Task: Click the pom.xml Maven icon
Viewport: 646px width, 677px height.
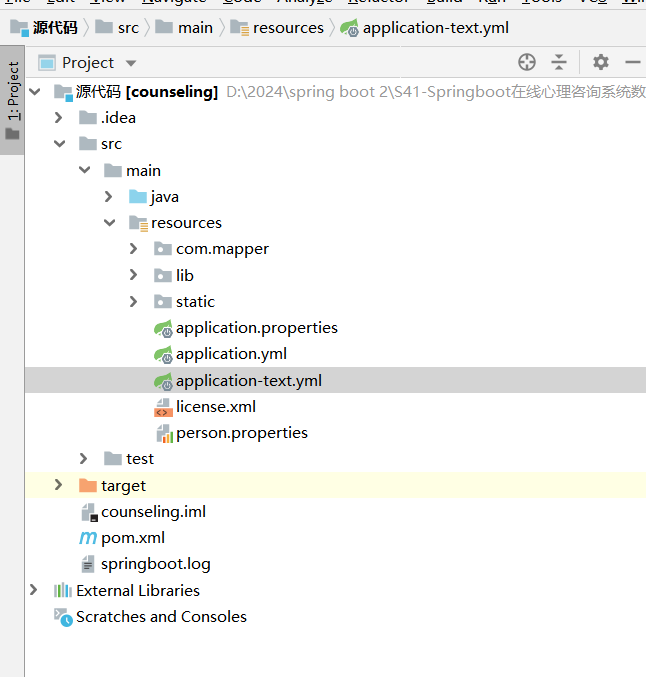Action: (87, 538)
